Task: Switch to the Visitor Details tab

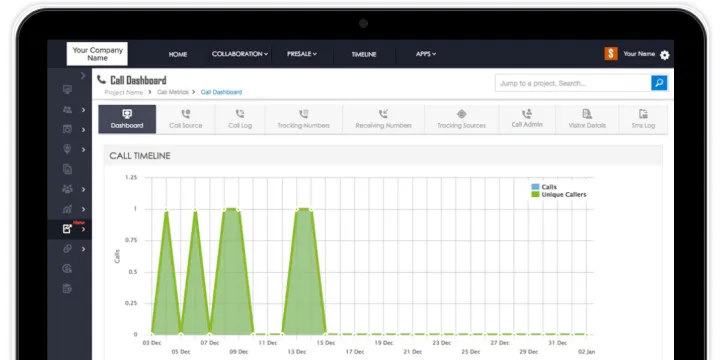Action: (587, 119)
